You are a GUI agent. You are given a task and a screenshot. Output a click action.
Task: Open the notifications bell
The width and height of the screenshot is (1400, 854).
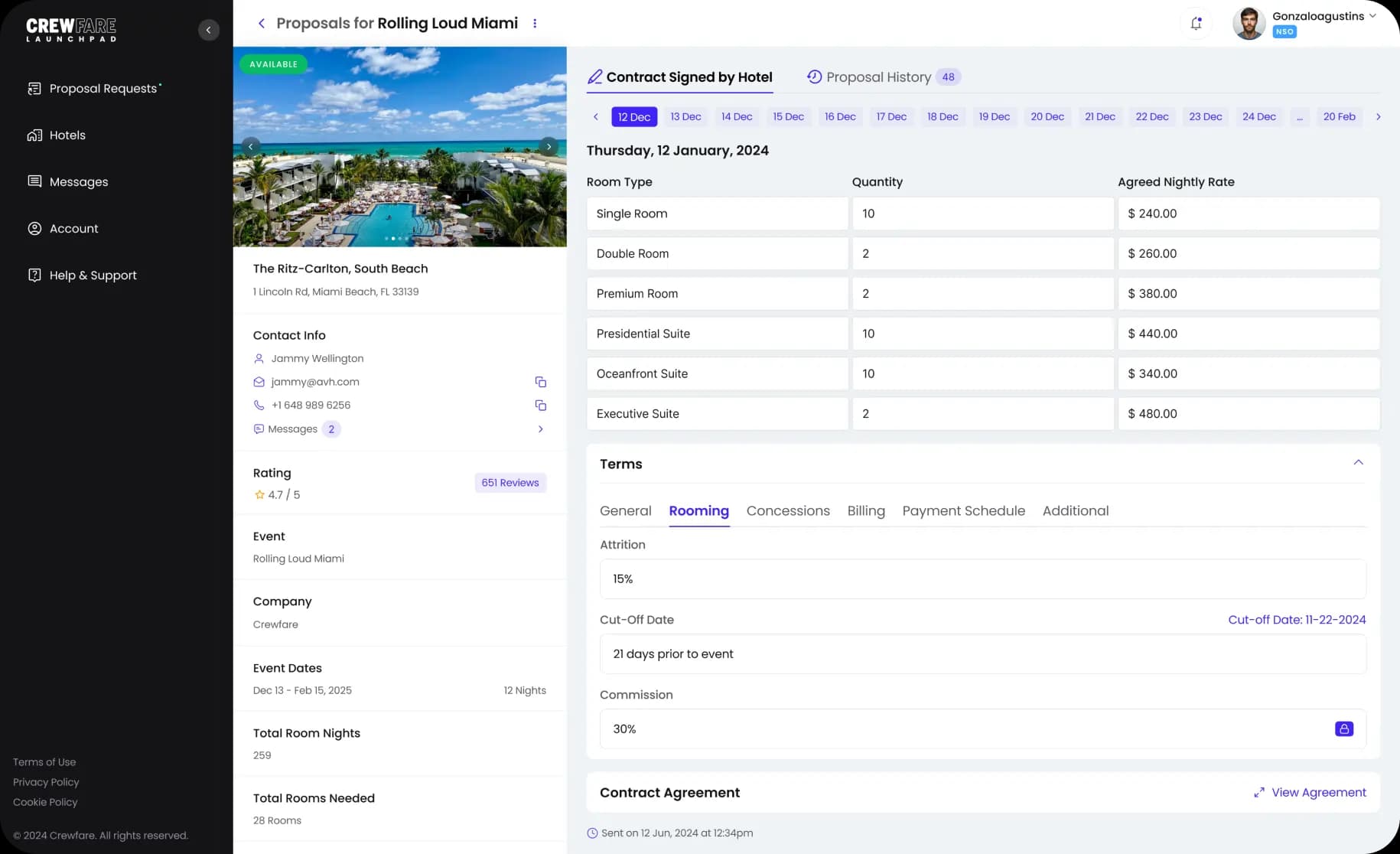(x=1197, y=24)
